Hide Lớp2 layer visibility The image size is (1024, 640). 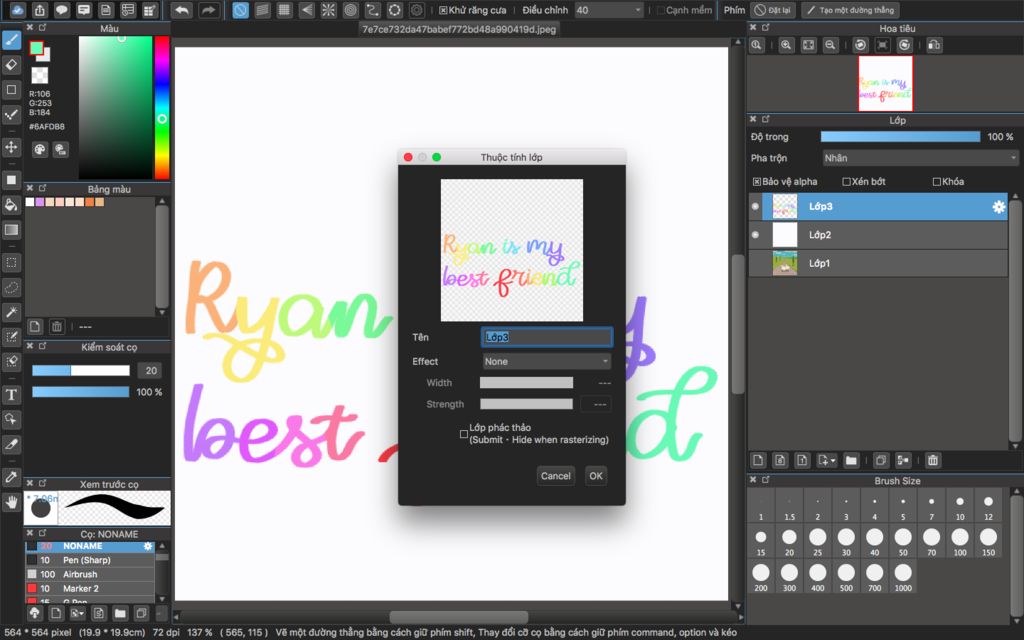click(756, 234)
